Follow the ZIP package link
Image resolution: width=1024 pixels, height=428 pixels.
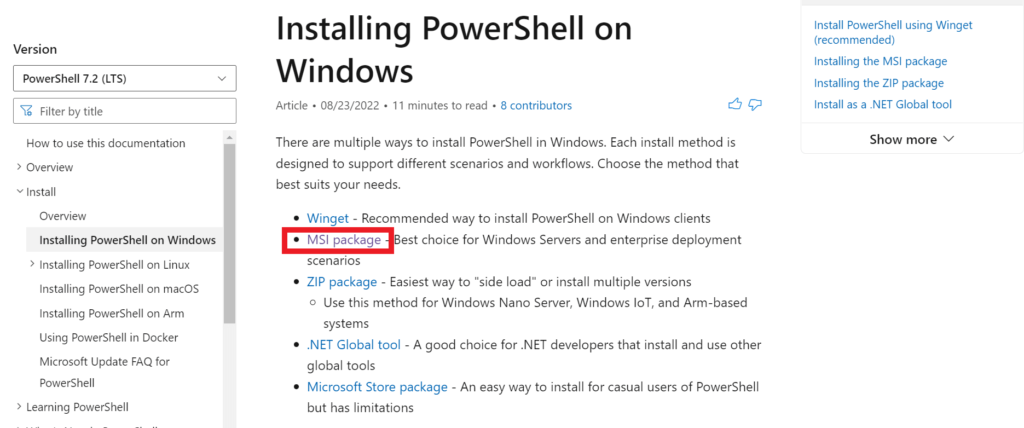pyautogui.click(x=342, y=282)
